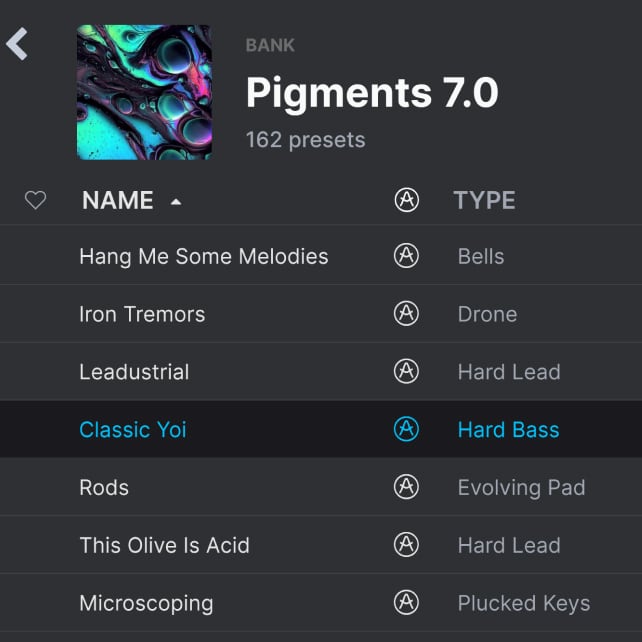Sort presets by TYPE column
The image size is (642, 642).
(484, 200)
